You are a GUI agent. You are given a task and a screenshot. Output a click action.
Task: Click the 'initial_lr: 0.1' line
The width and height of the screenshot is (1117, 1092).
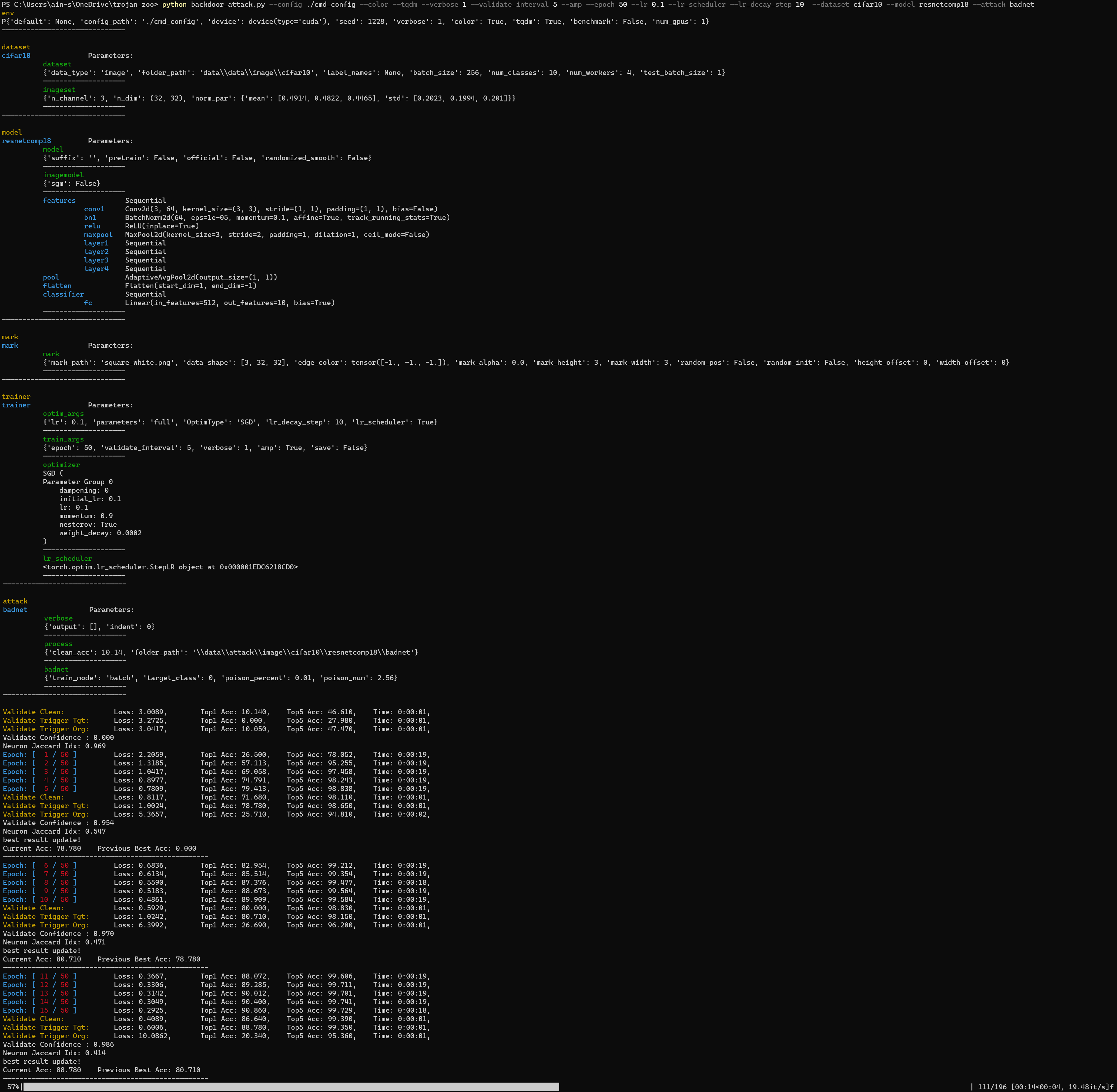pyautogui.click(x=90, y=499)
